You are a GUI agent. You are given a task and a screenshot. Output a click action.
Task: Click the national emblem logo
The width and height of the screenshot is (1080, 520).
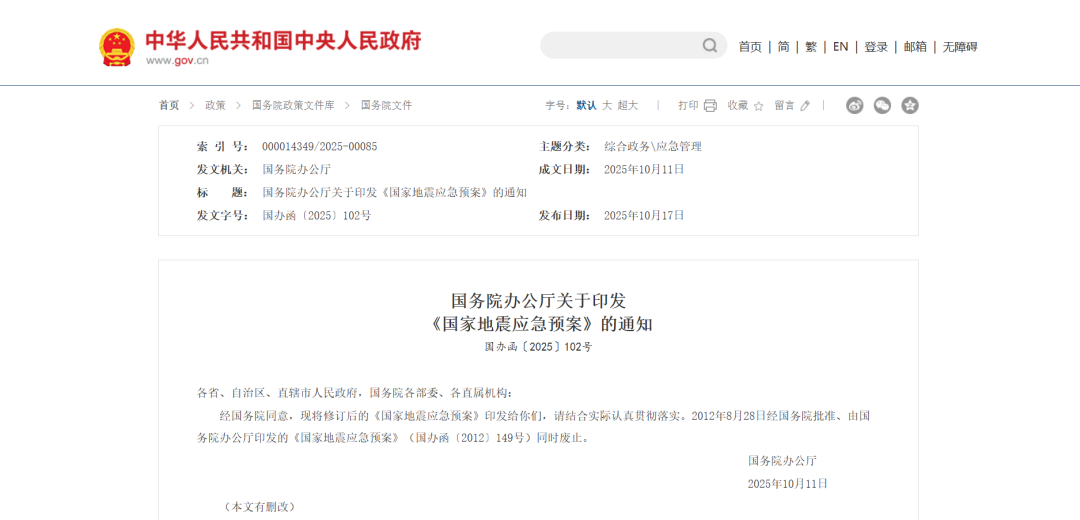[116, 47]
